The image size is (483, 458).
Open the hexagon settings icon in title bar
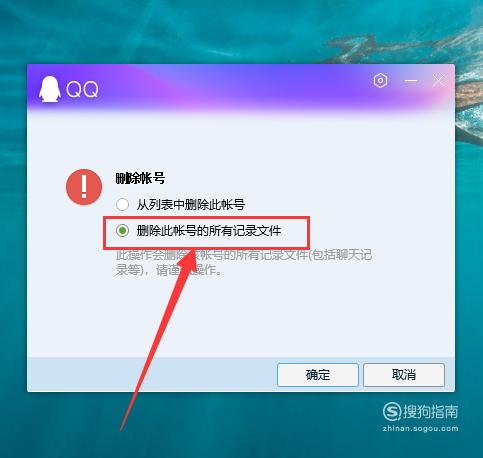(x=380, y=81)
